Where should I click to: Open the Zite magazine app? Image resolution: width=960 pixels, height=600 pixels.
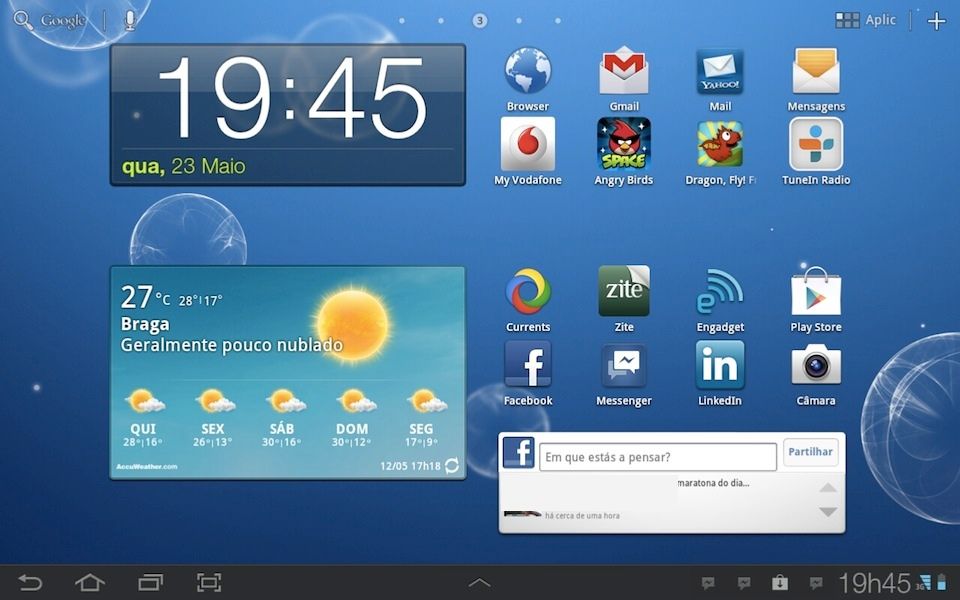(623, 290)
